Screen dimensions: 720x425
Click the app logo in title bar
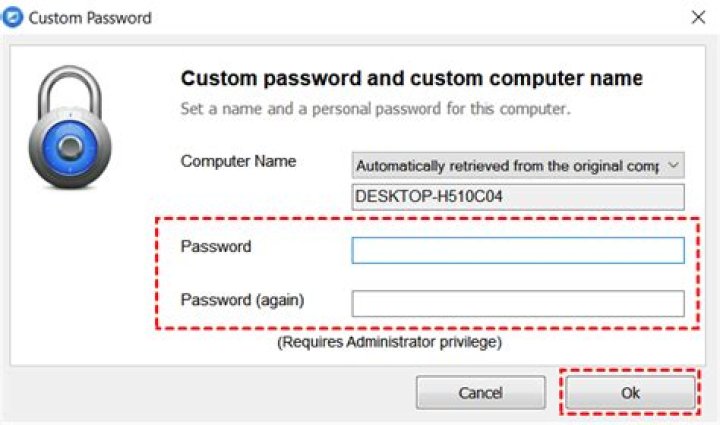[15, 17]
